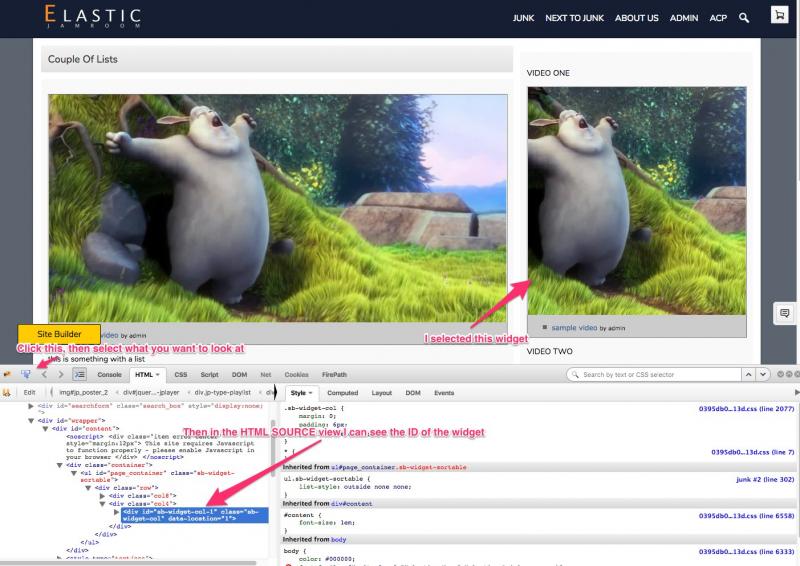
Task: Switch to the Console tab
Action: pyautogui.click(x=109, y=374)
